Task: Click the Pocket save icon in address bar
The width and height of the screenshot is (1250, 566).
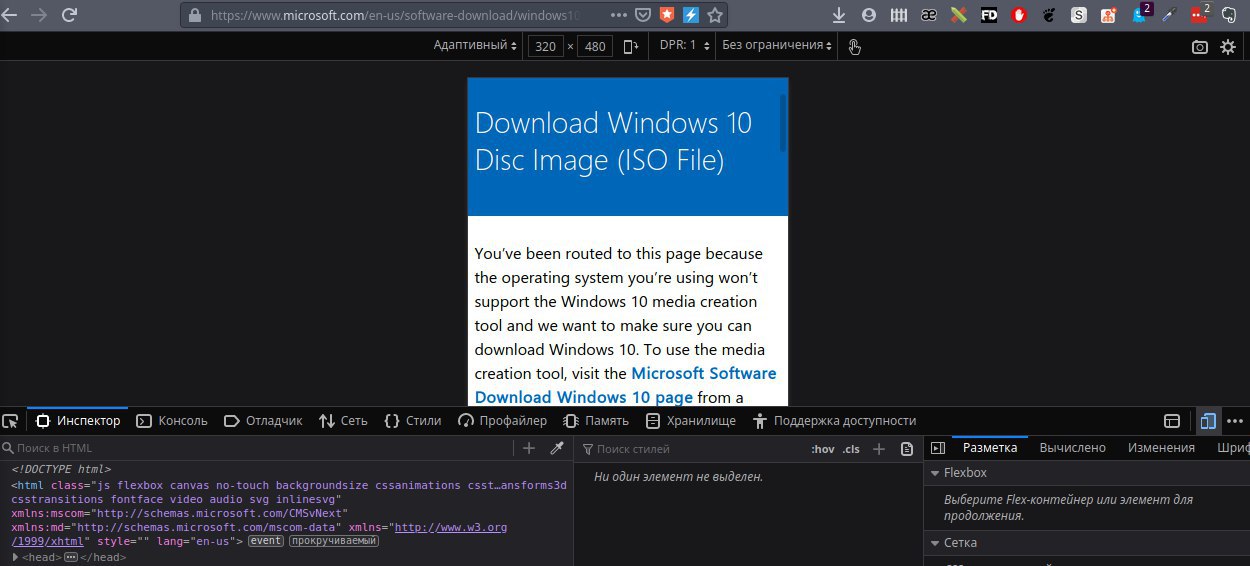Action: 643,15
